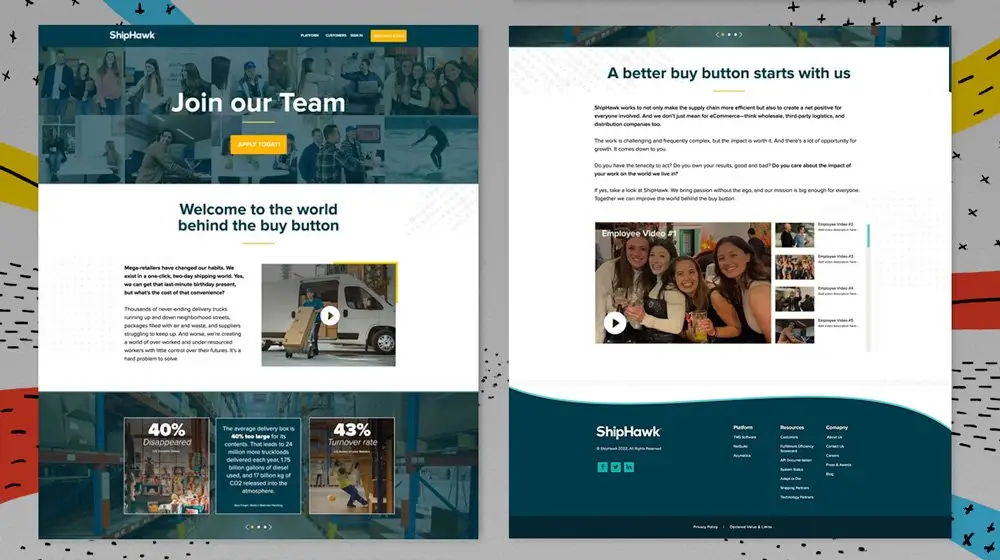Viewport: 1000px width, 560px height.
Task: Click the Facebook icon in the footer
Action: pos(602,467)
